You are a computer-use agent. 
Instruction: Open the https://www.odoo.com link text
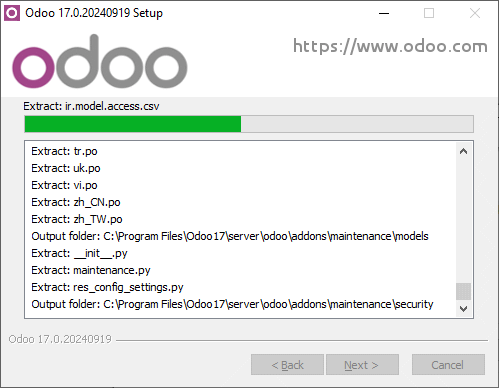(390, 46)
